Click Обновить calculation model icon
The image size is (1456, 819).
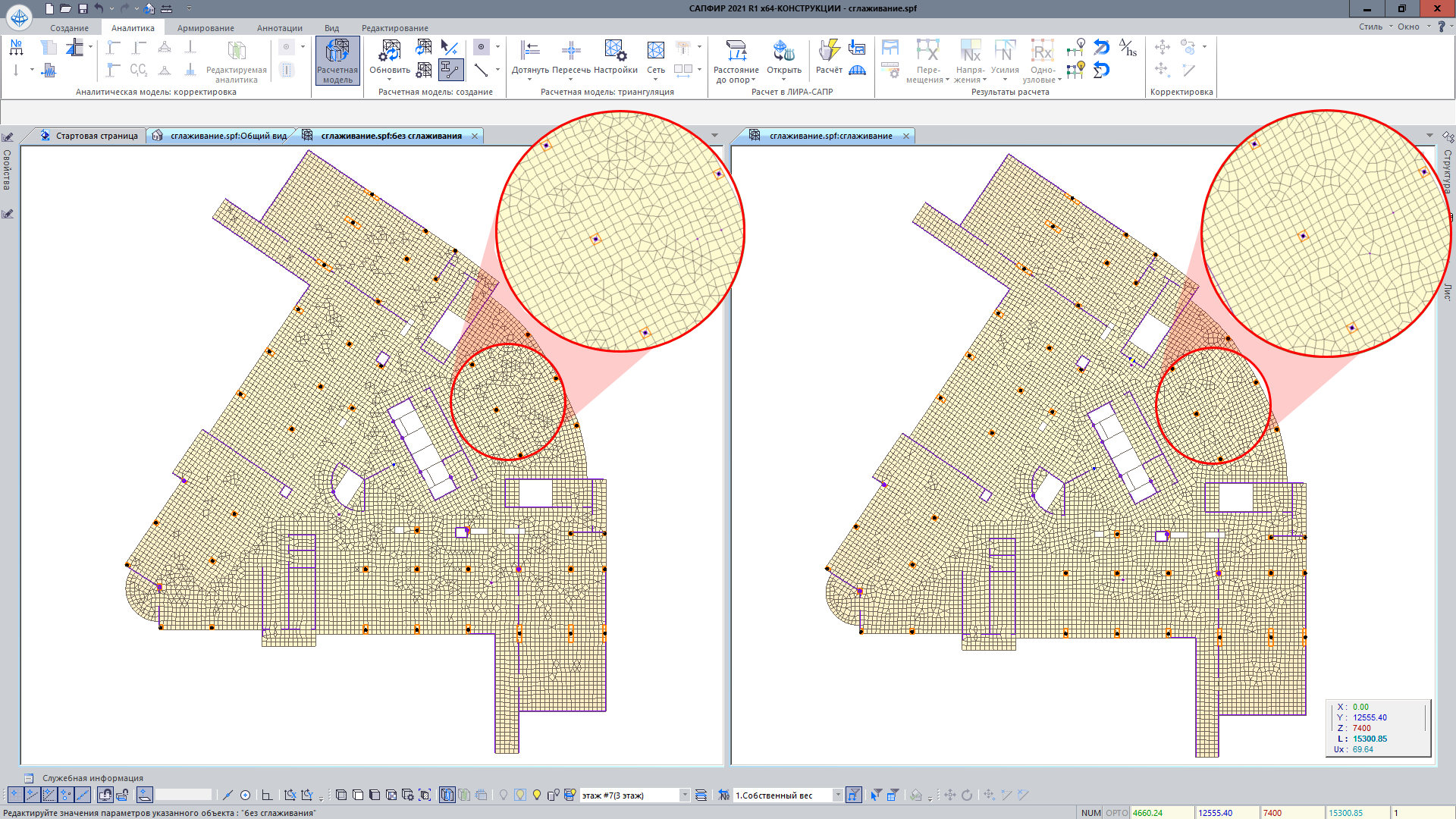click(x=390, y=52)
